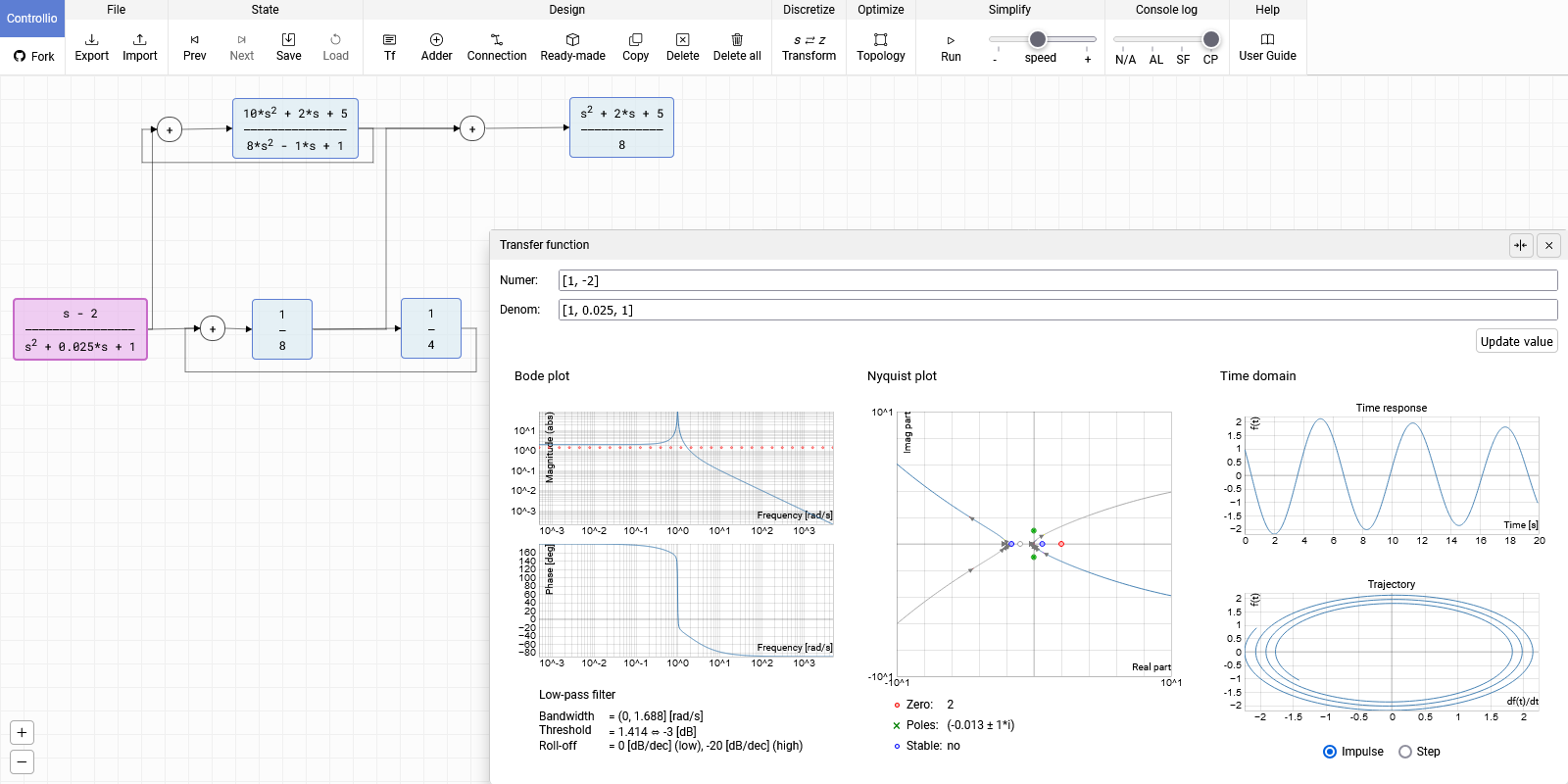
Task: Set console log level to CP
Action: (x=1210, y=60)
